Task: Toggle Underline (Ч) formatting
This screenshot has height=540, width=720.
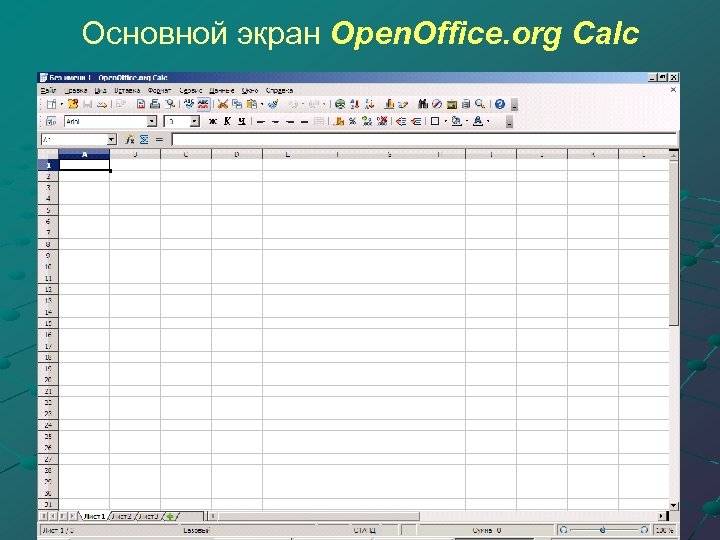Action: [242, 122]
